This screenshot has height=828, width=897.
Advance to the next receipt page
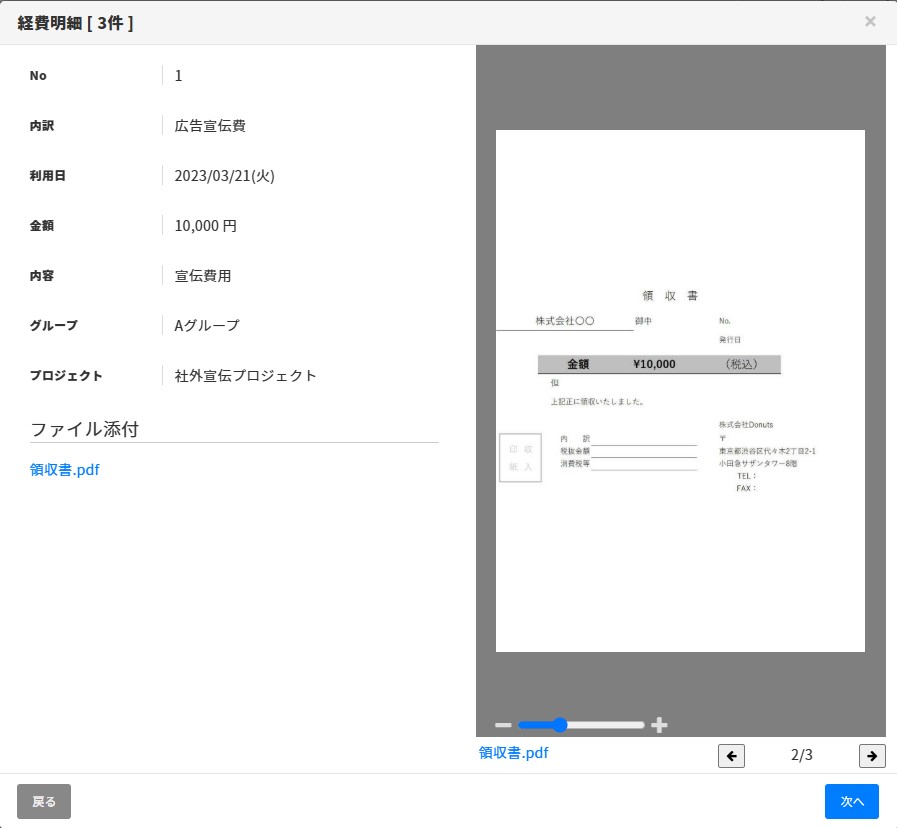coord(872,756)
